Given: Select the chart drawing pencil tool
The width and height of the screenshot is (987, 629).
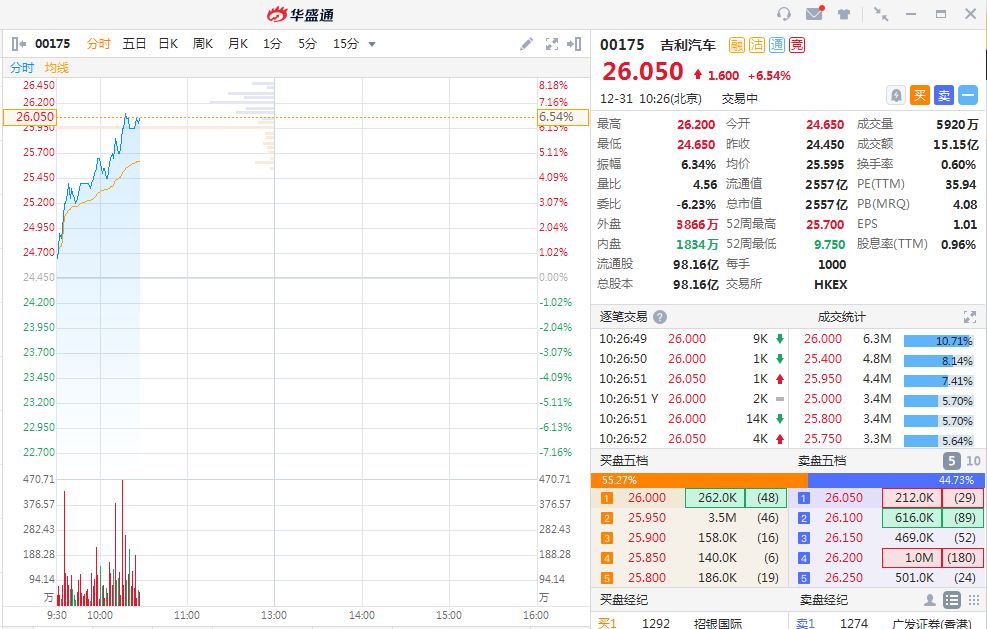Looking at the screenshot, I should pos(527,44).
